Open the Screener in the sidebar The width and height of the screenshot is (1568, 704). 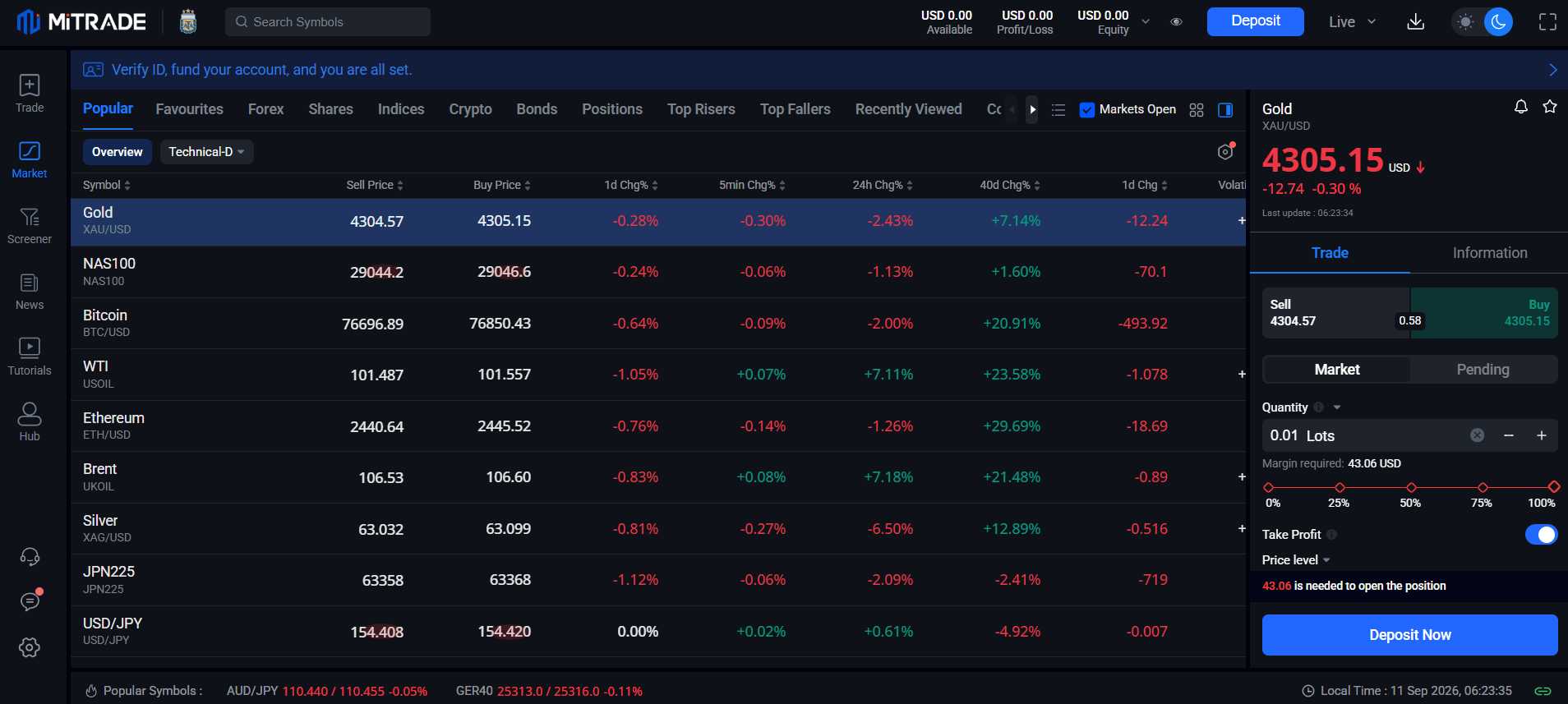30,225
